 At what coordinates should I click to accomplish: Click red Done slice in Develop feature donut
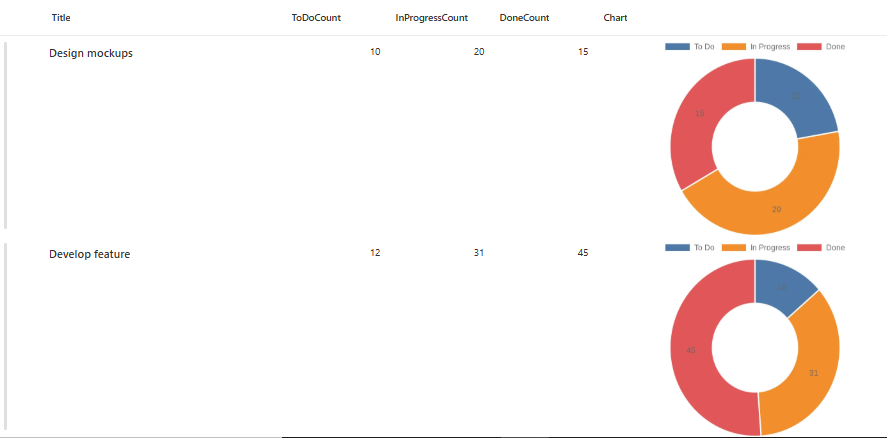tap(691, 350)
